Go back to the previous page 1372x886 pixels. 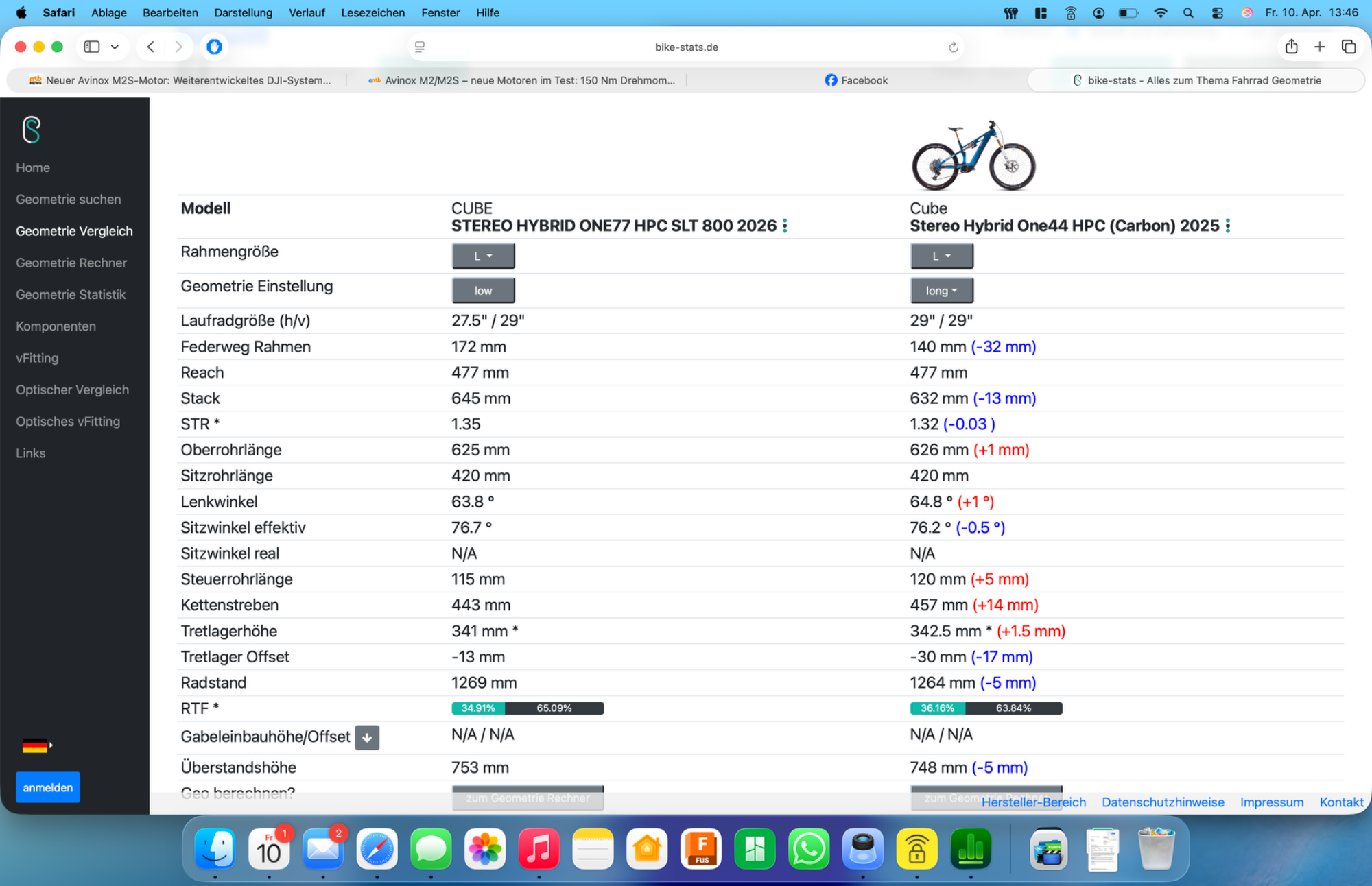[x=151, y=47]
